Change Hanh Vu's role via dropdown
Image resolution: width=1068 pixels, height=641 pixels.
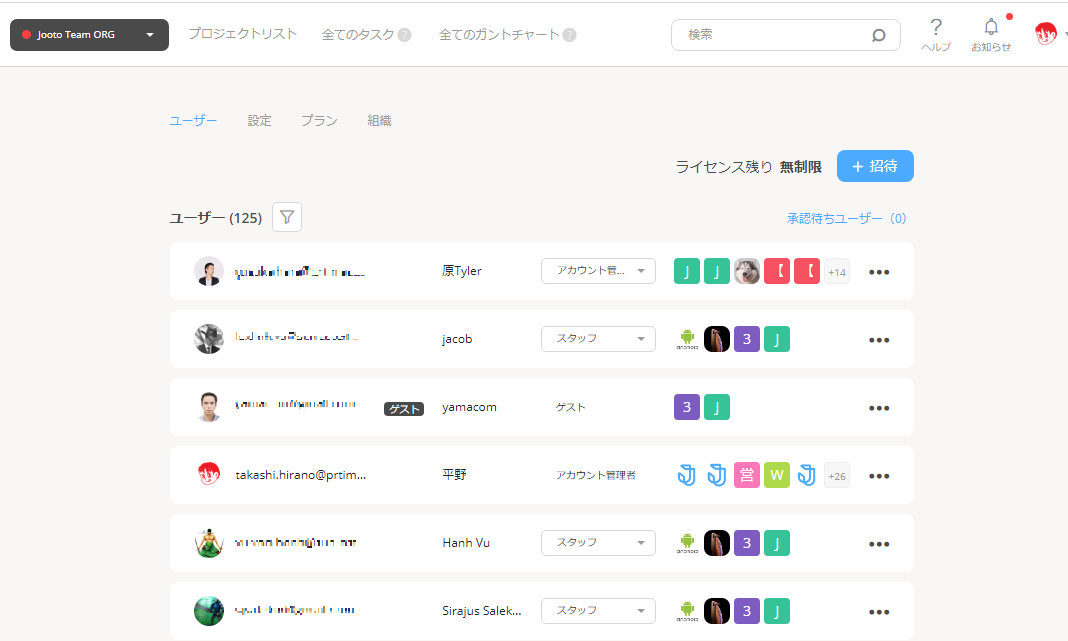(x=598, y=543)
